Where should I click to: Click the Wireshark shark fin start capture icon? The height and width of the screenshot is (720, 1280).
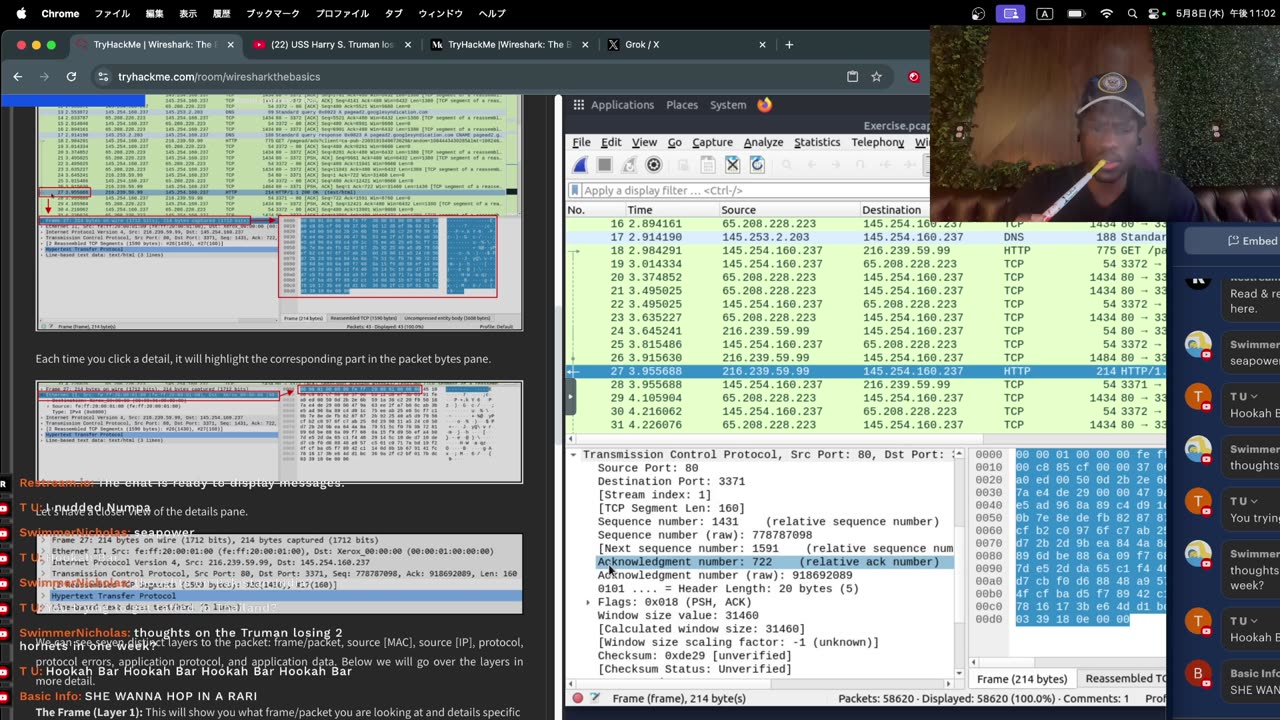click(580, 165)
